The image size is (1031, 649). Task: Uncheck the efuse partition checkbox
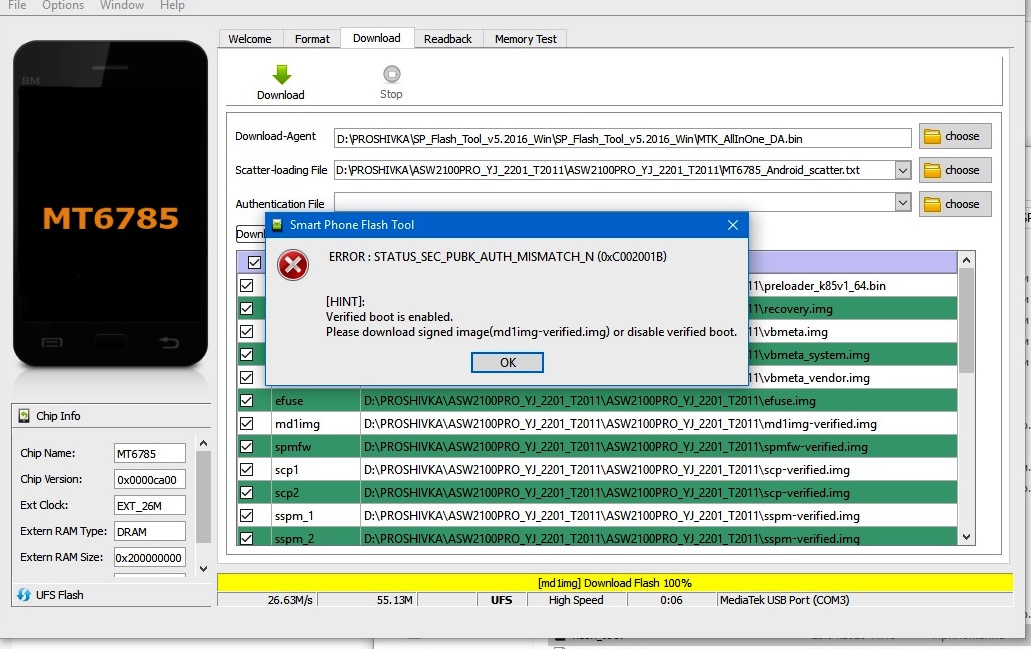[246, 401]
